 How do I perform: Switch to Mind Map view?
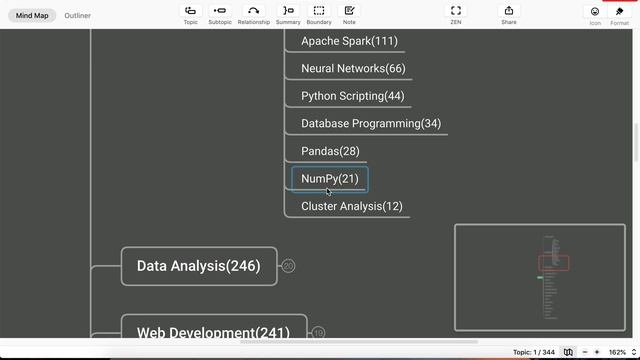coord(32,16)
